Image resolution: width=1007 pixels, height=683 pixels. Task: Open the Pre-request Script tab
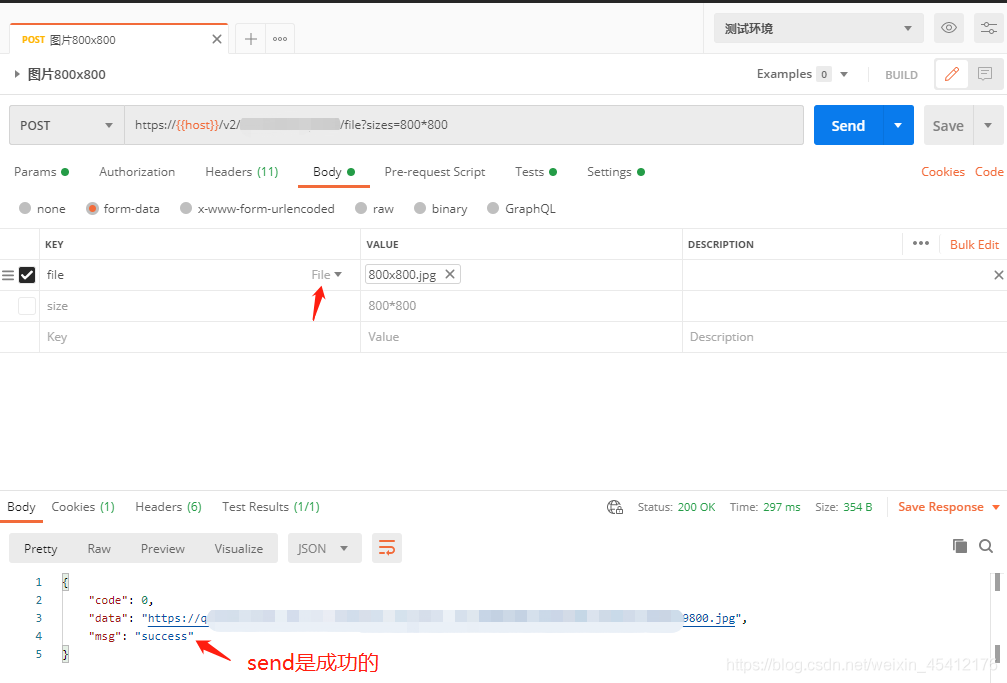pos(435,172)
